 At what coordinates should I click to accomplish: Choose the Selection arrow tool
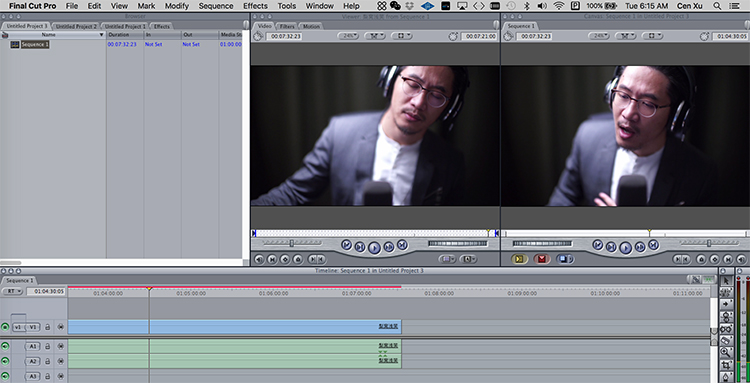click(726, 281)
